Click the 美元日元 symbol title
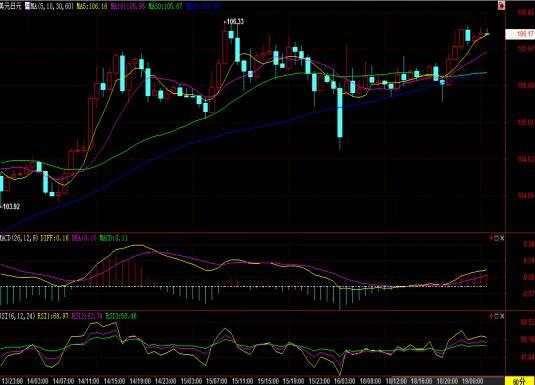Image resolution: width=535 pixels, height=385 pixels. point(11,6)
